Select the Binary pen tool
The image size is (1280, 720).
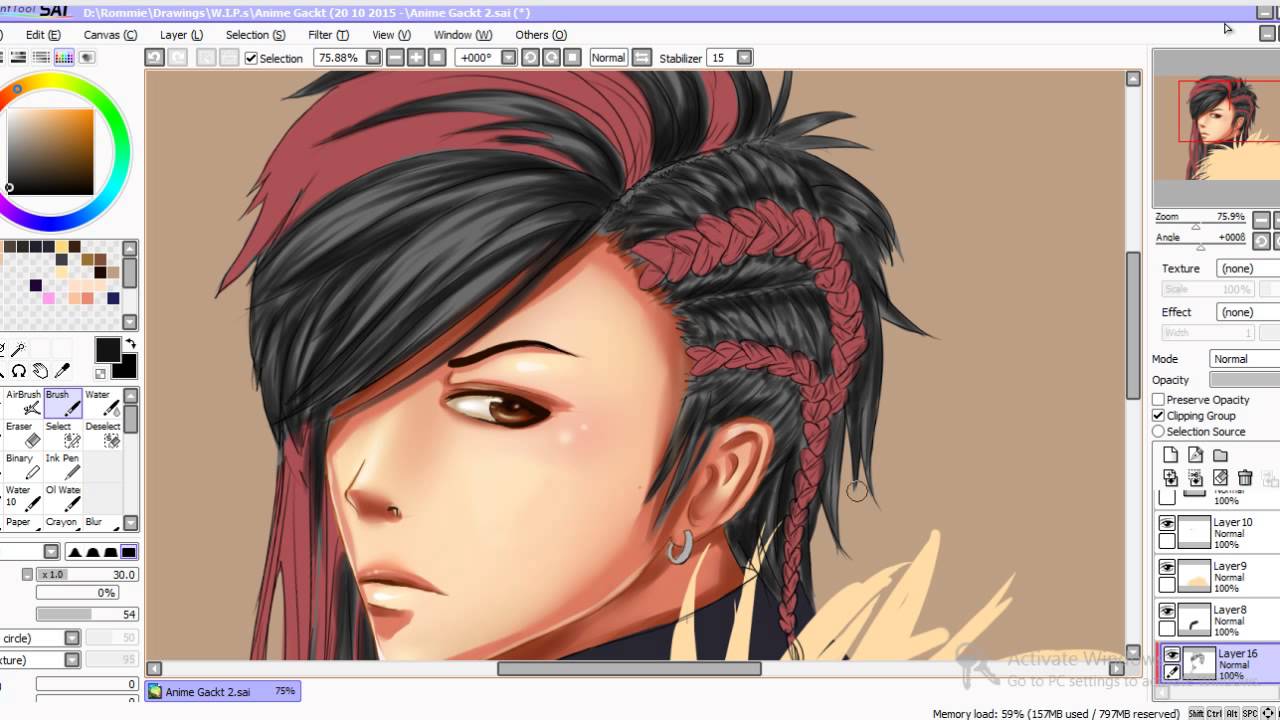click(23, 467)
